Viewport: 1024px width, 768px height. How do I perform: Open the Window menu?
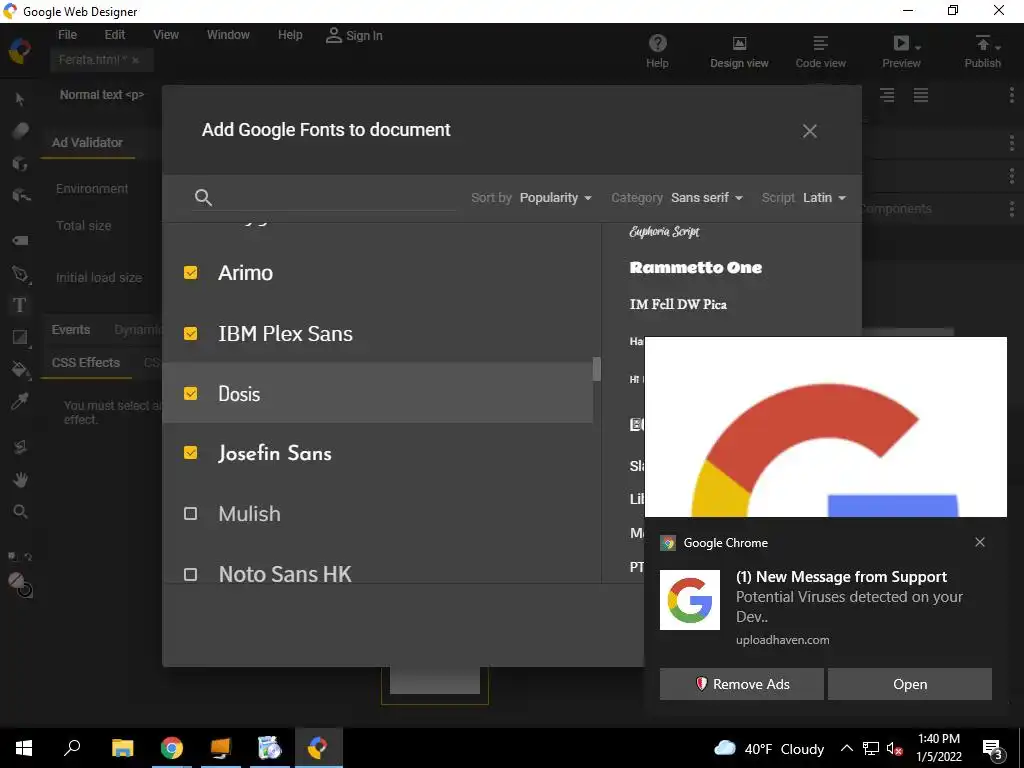(228, 35)
